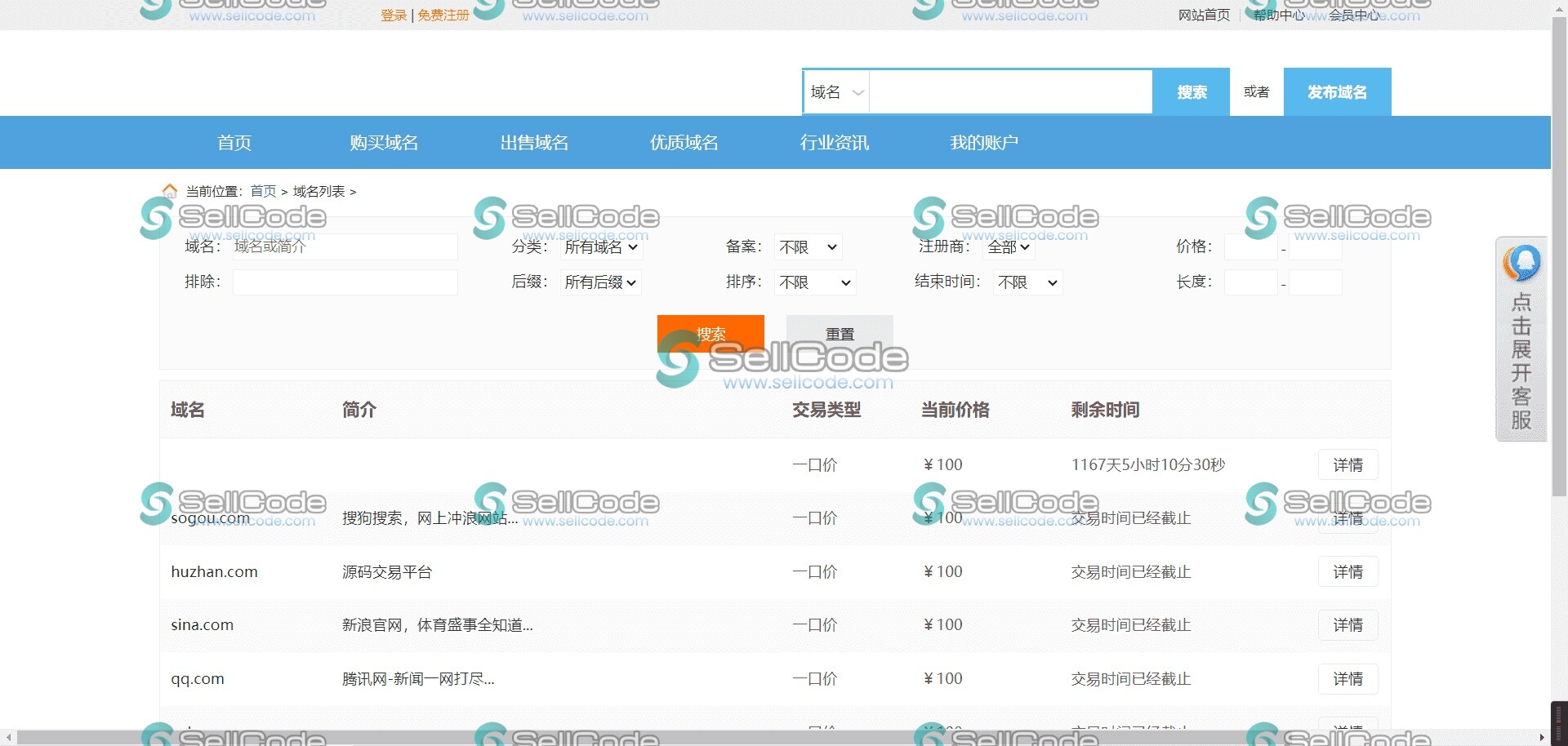Image resolution: width=1568 pixels, height=746 pixels.
Task: Focus the 域名或简介 input field
Action: [345, 246]
